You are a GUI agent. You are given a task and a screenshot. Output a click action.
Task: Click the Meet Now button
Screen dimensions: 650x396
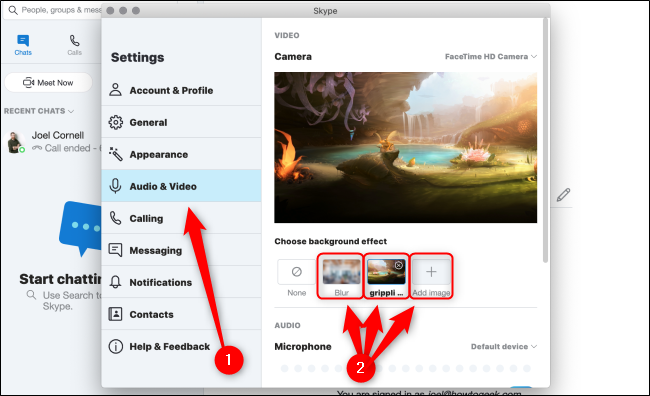coord(49,83)
